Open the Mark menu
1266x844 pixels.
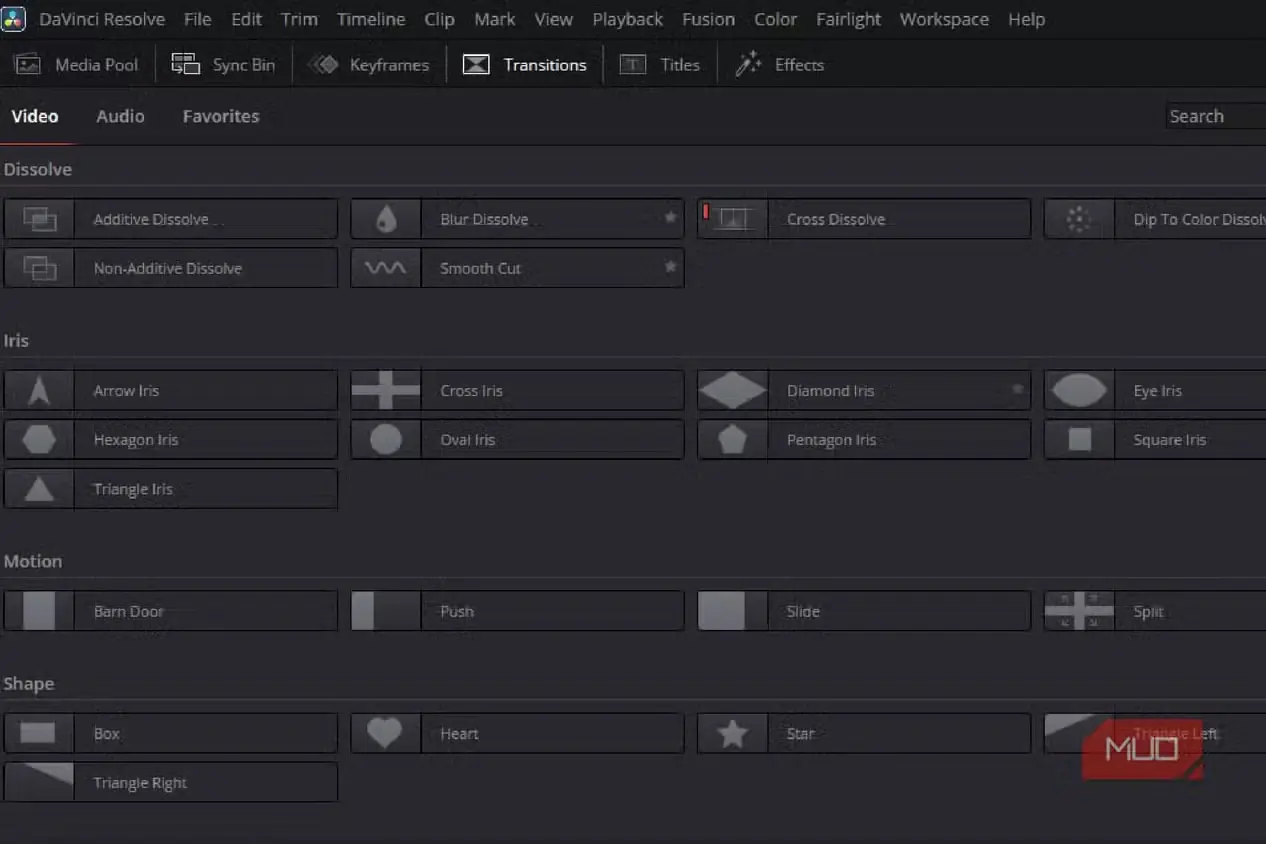pos(495,19)
